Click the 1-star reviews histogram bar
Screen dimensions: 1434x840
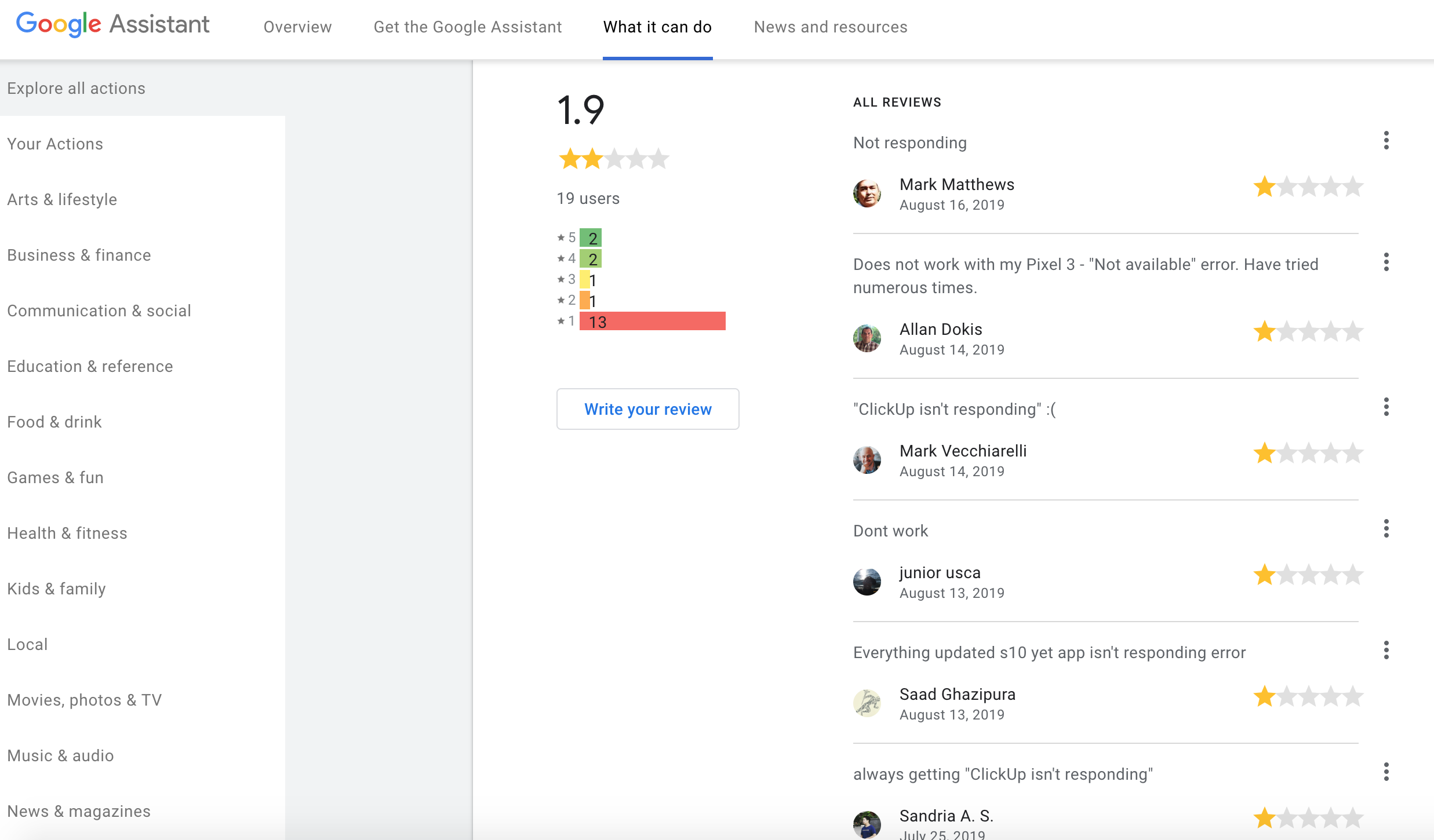652,321
